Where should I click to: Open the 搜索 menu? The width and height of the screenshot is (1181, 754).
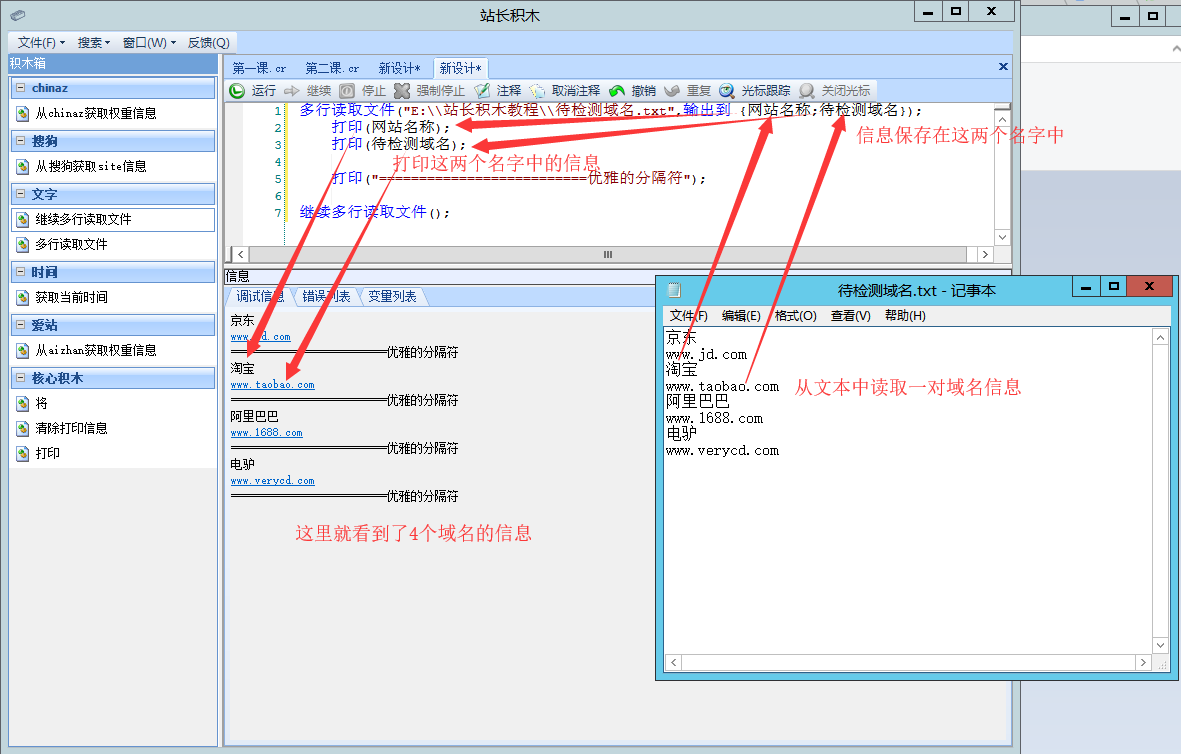(x=94, y=42)
